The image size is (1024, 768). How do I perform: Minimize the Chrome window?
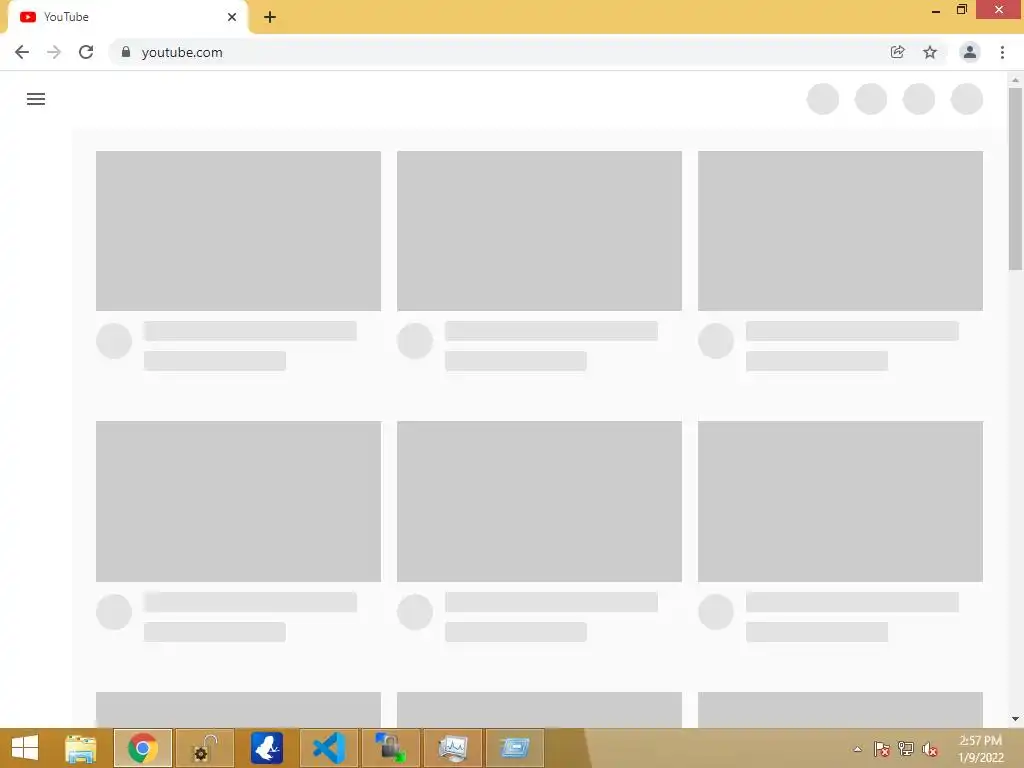point(936,10)
